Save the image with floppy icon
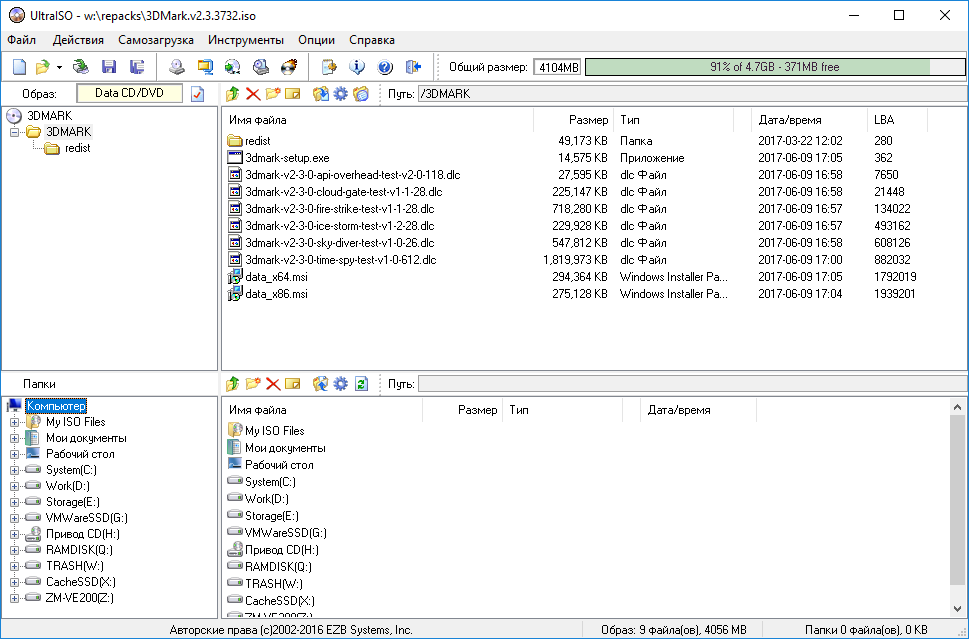 coord(109,67)
